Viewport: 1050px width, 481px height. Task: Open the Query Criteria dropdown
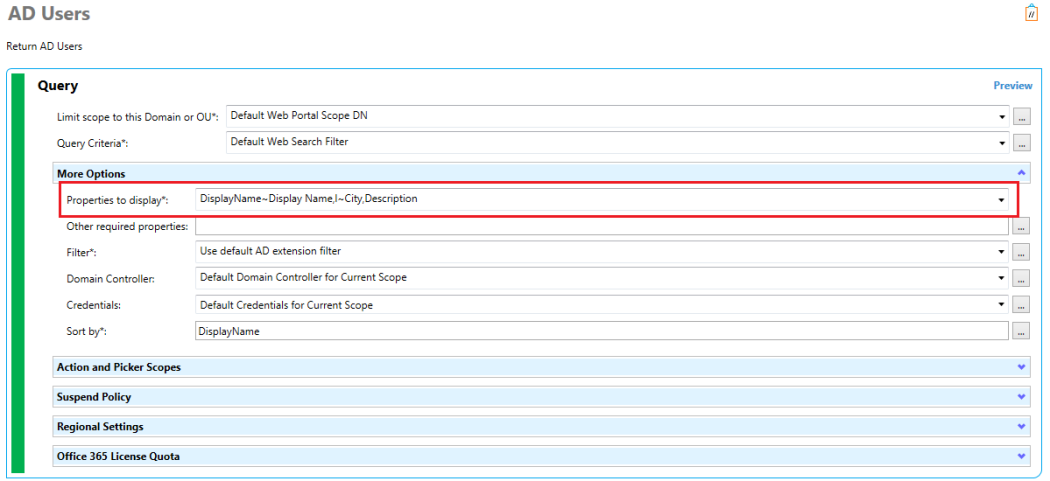(x=1002, y=142)
